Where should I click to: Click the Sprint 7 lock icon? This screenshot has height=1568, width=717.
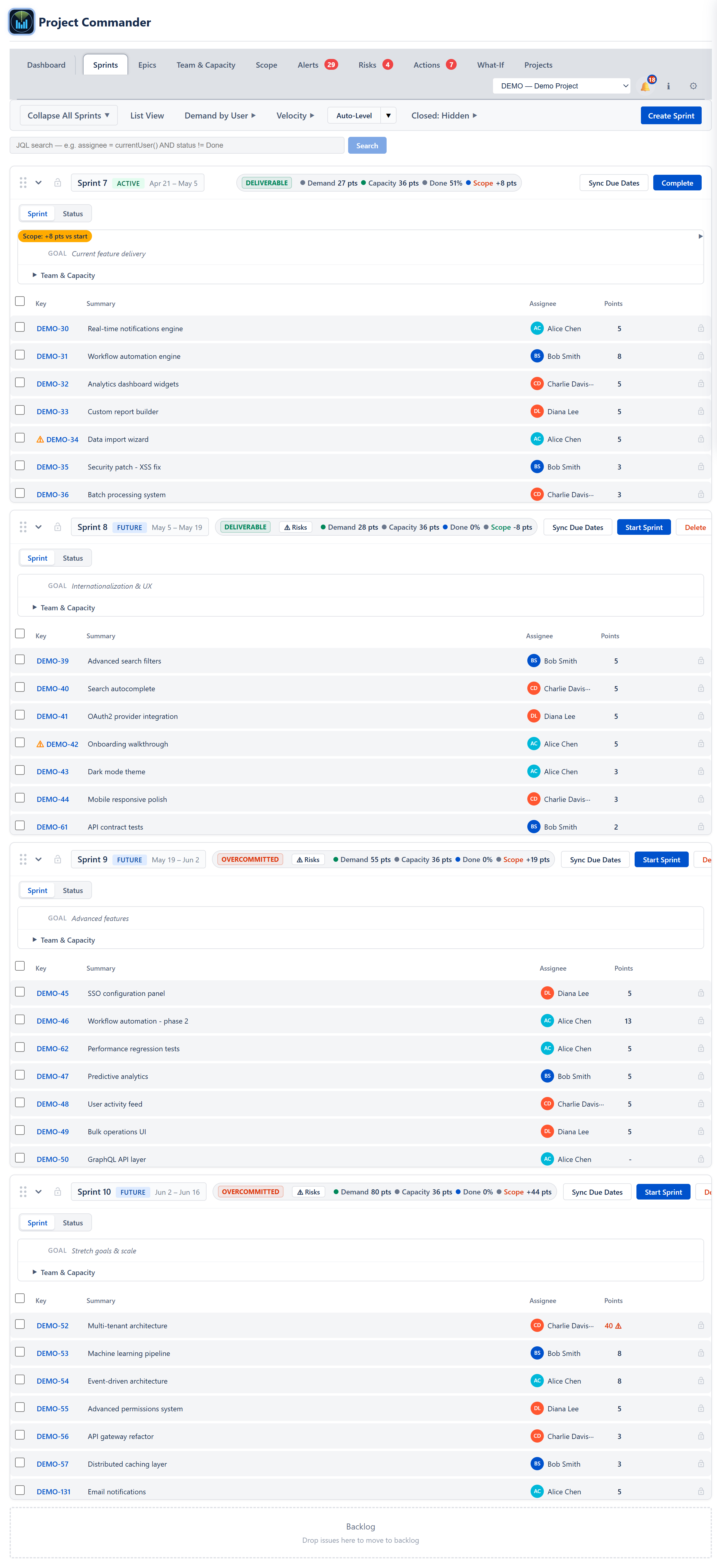(x=58, y=183)
